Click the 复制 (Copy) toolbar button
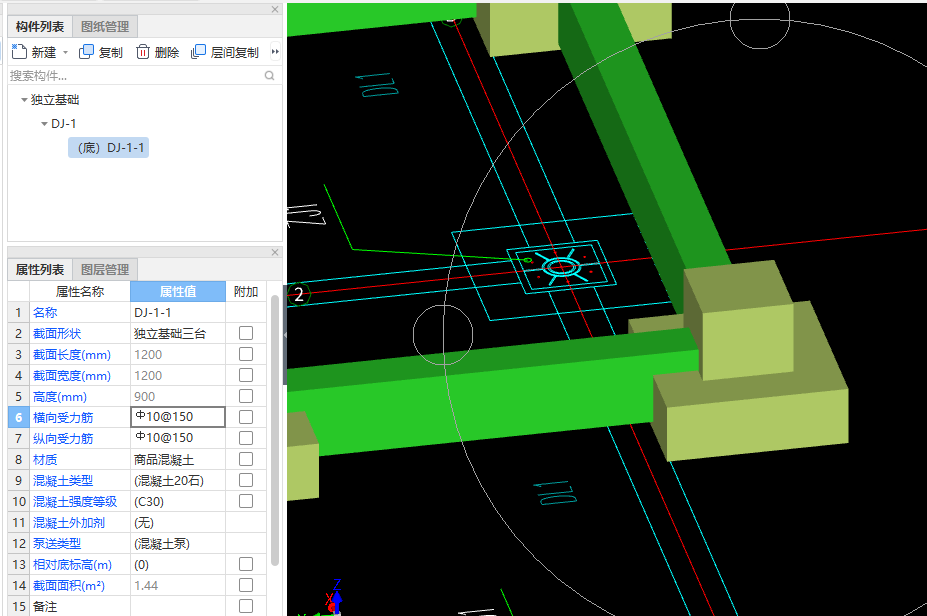Viewport: 927px width, 616px height. click(x=101, y=52)
